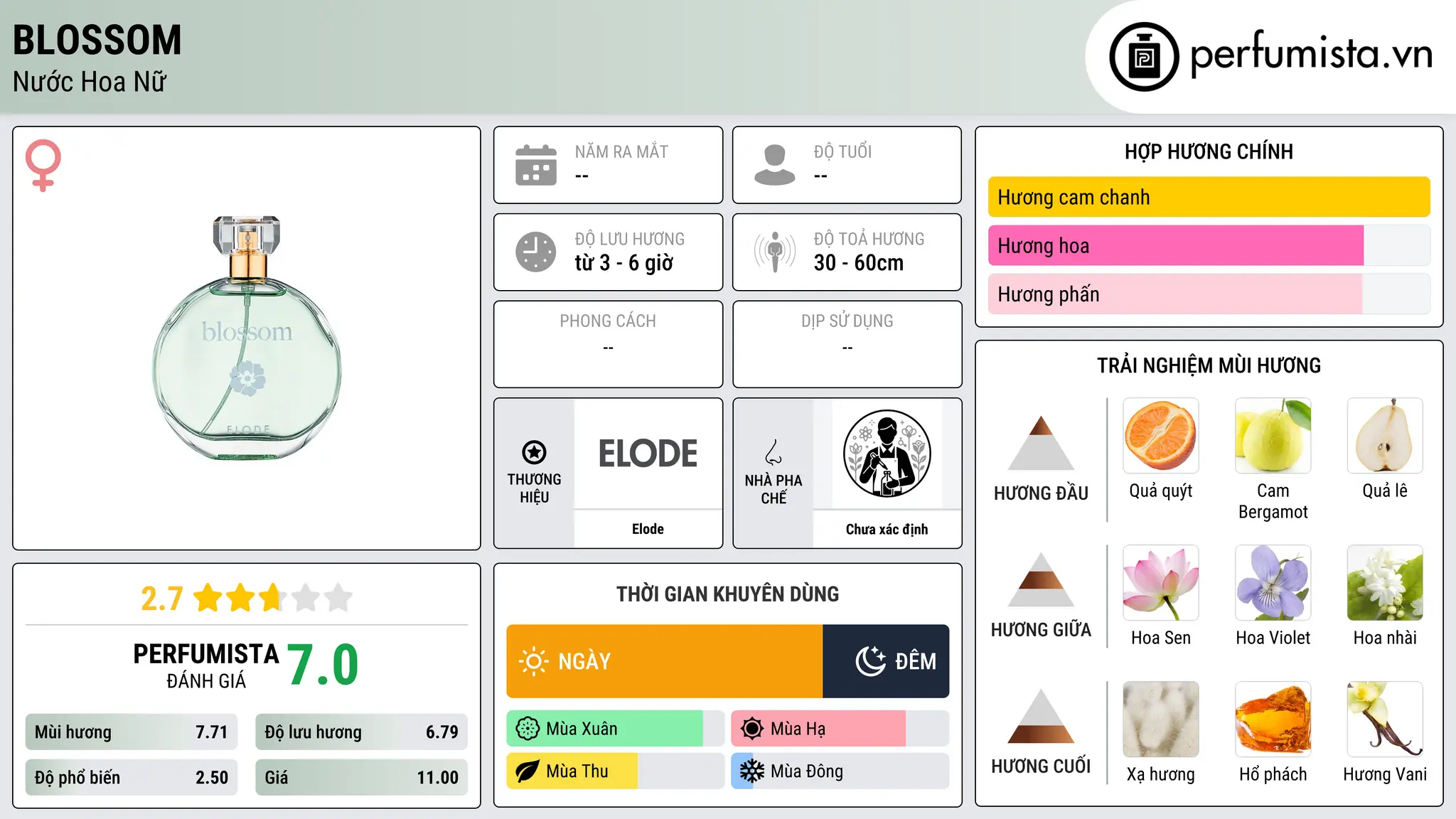The image size is (1456, 819).
Task: Click the sillage icon for Độ toả hương
Action: (775, 252)
